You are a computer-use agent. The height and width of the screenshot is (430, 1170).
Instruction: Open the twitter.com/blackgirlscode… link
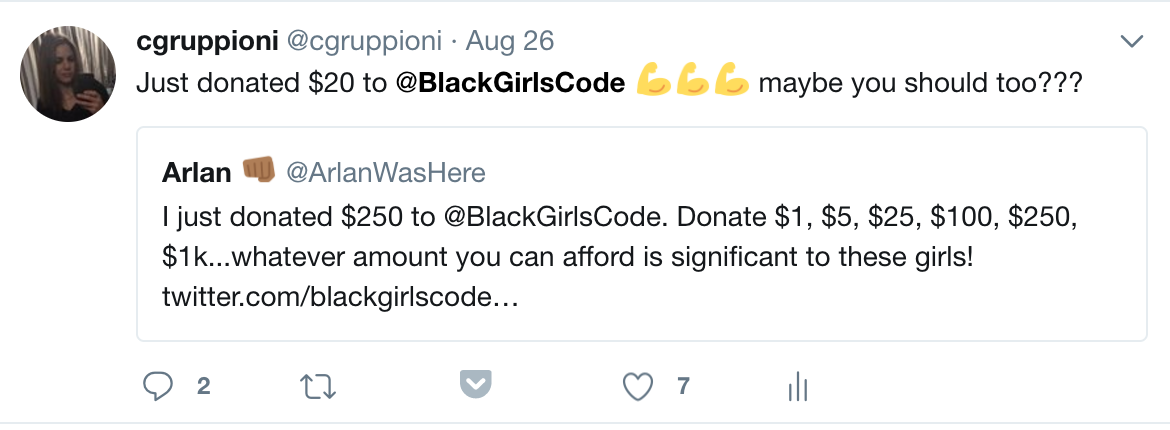[340, 298]
